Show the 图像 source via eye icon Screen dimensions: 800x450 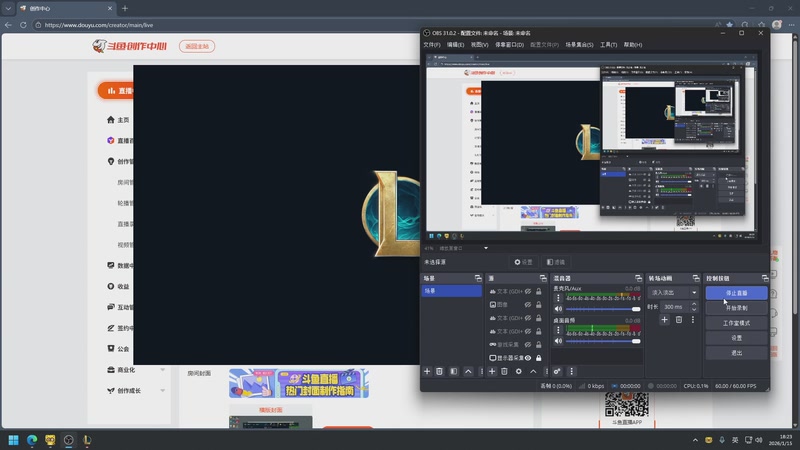pos(528,305)
